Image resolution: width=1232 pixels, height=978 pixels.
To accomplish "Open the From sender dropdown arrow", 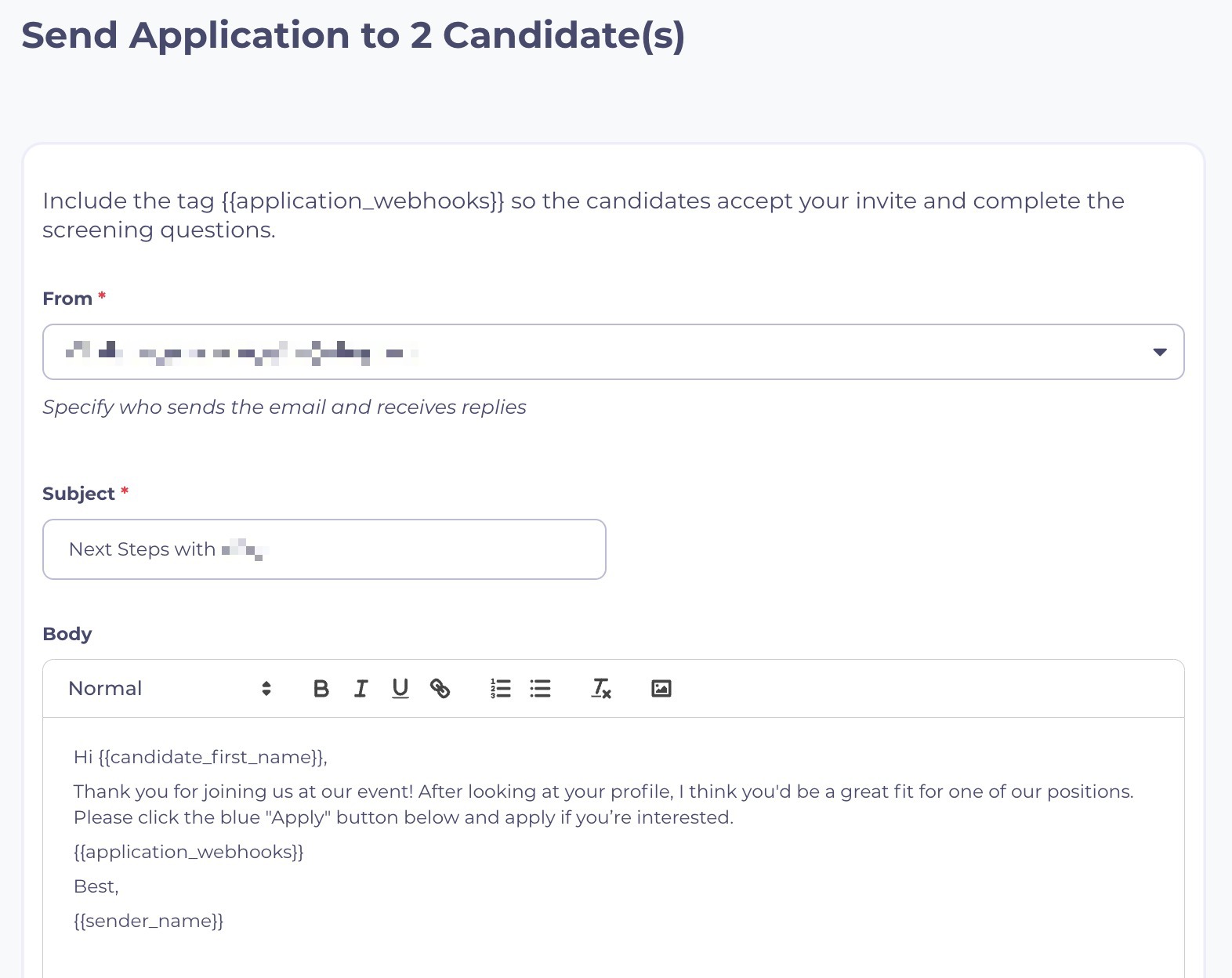I will (x=1160, y=353).
